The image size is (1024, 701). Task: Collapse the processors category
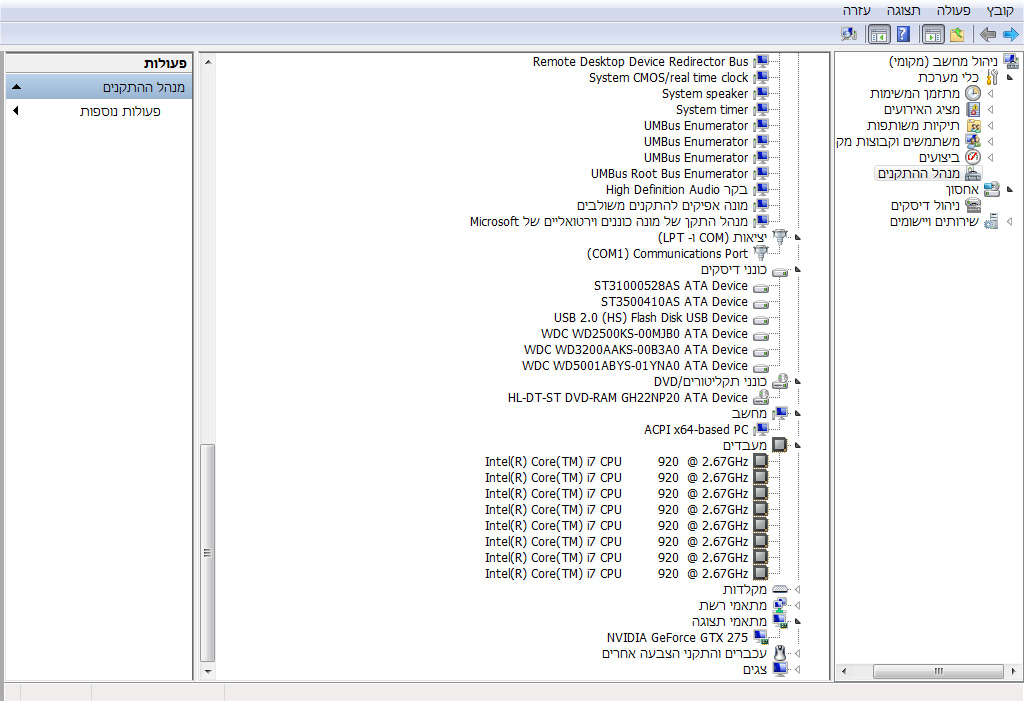click(797, 446)
